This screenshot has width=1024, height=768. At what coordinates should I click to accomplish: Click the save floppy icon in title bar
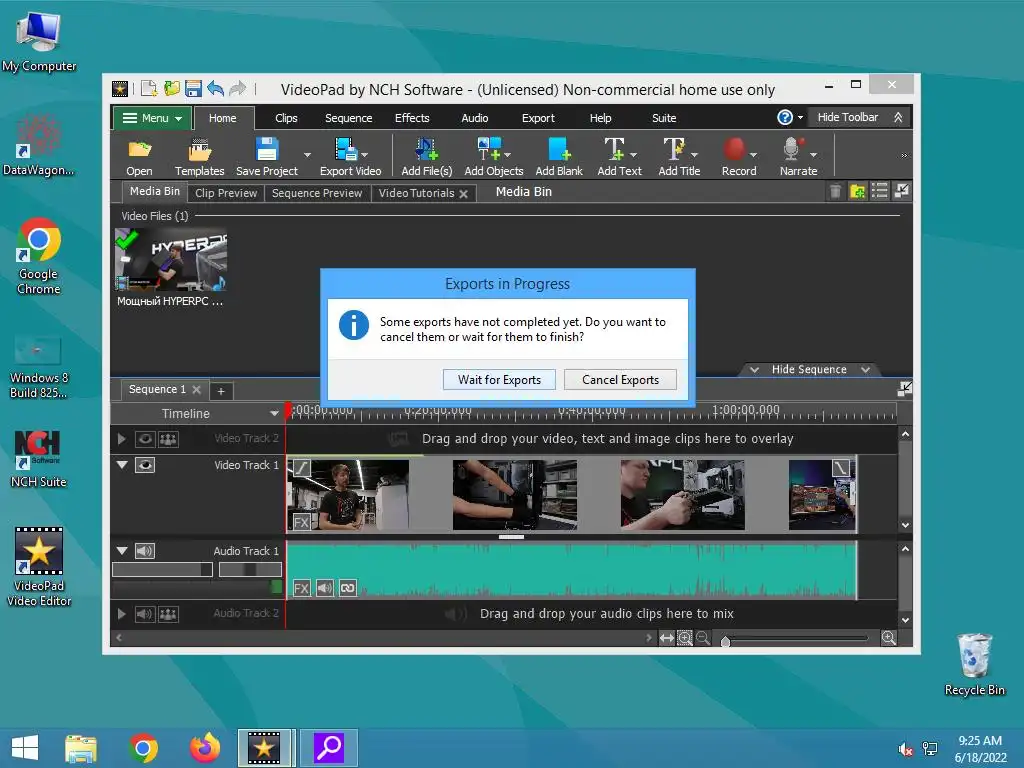pos(193,88)
